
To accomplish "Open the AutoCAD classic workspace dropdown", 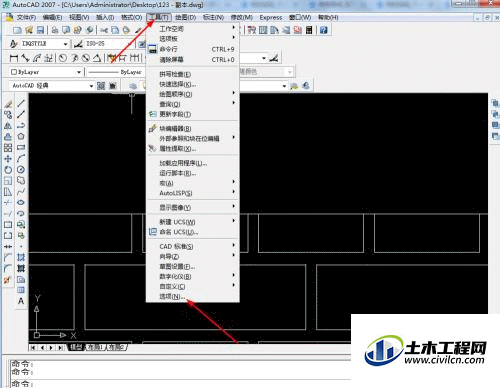I will 52,86.
